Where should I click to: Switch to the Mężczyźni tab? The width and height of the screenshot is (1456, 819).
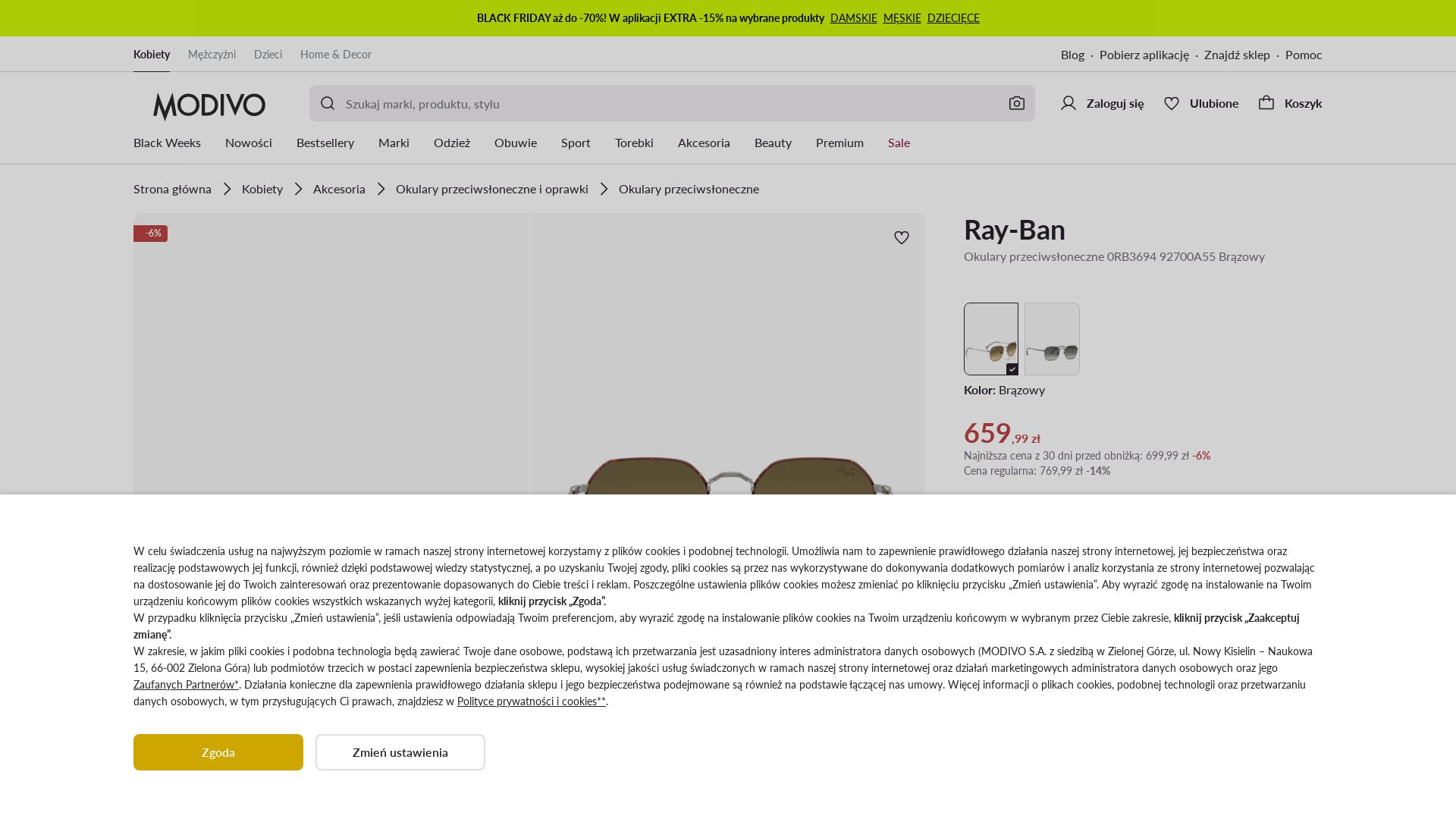tap(212, 55)
